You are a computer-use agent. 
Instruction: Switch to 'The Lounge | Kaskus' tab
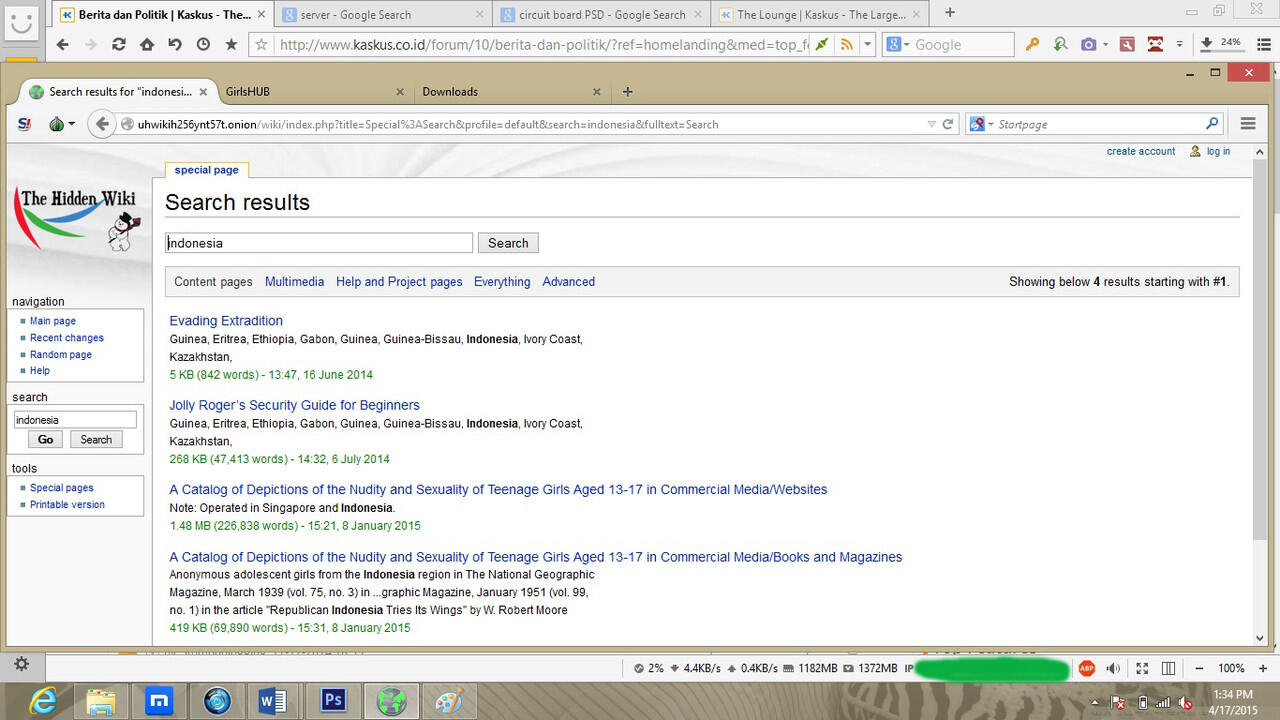[820, 14]
